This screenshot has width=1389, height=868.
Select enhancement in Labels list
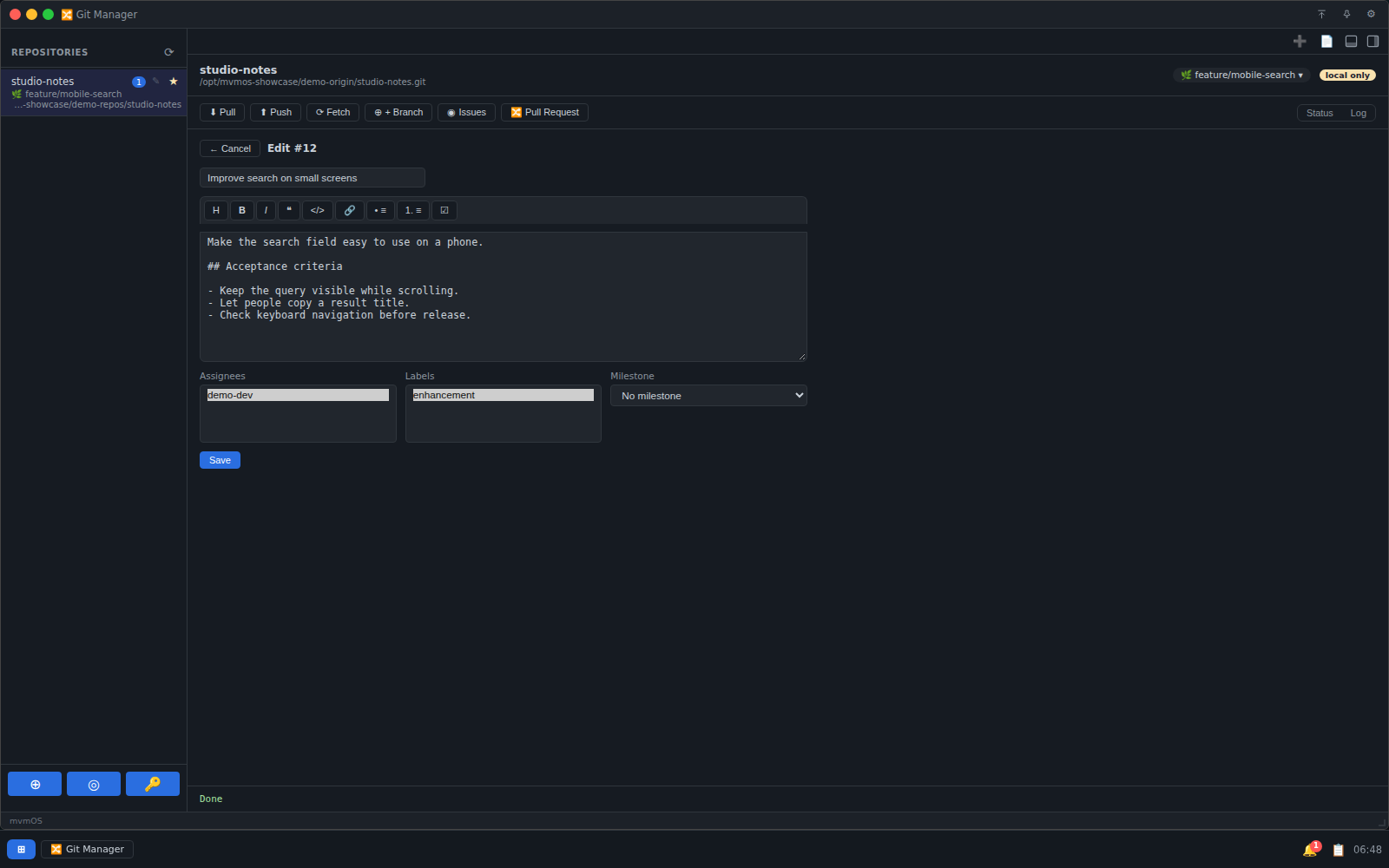tap(504, 395)
